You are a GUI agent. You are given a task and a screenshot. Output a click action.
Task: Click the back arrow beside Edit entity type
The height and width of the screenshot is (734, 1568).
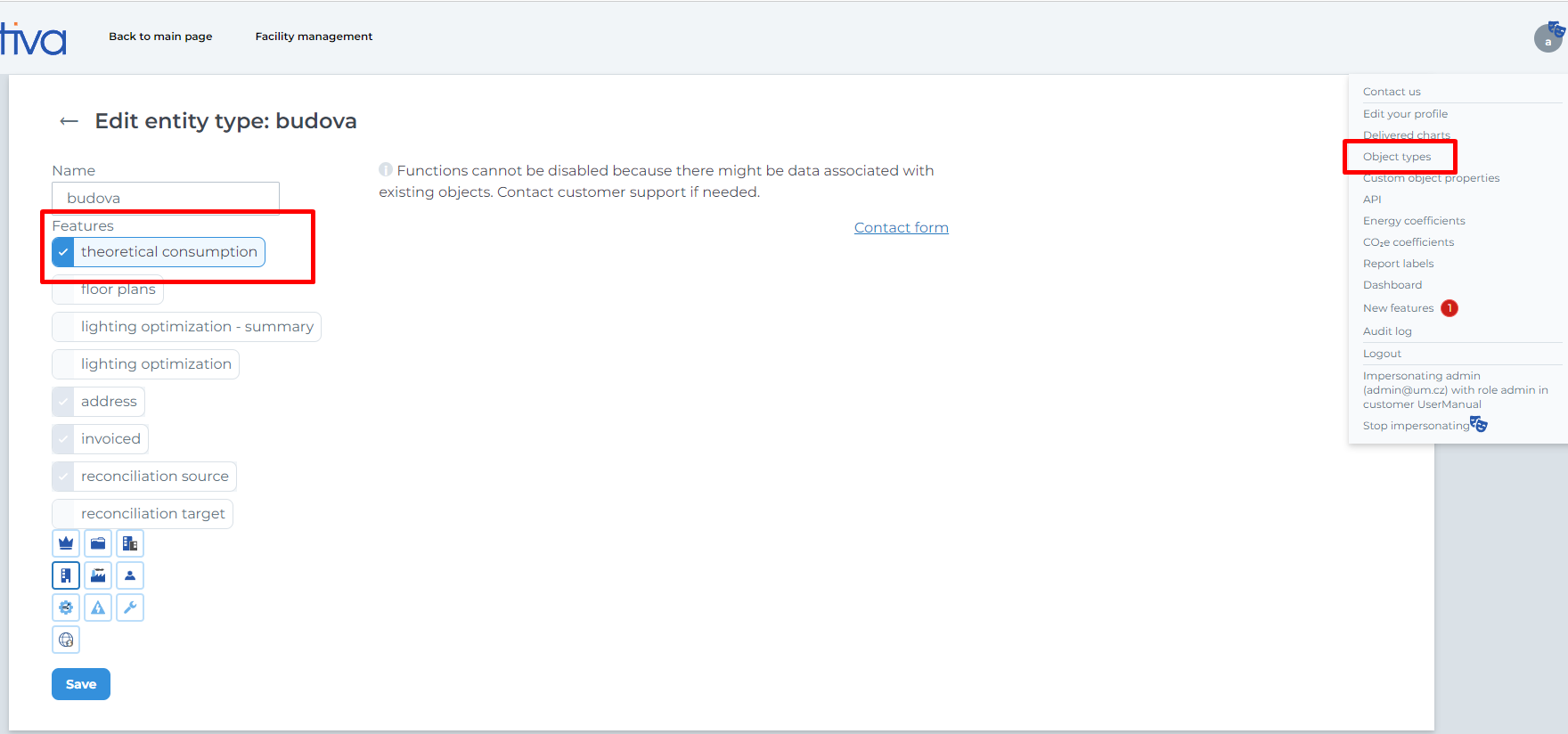[x=69, y=121]
